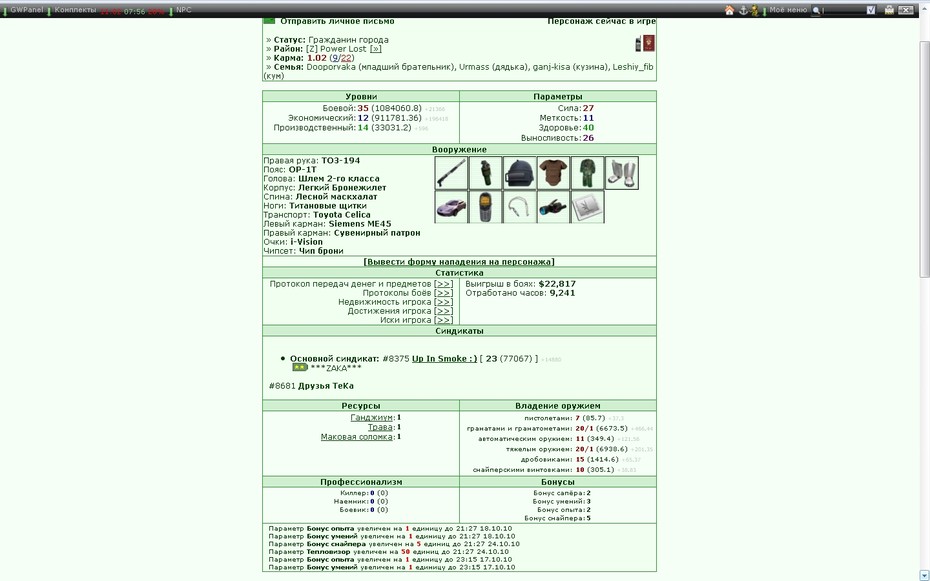Screen dimensions: 930x581
Task: Click the Ганджиум resource link
Action: pyautogui.click(x=372, y=418)
